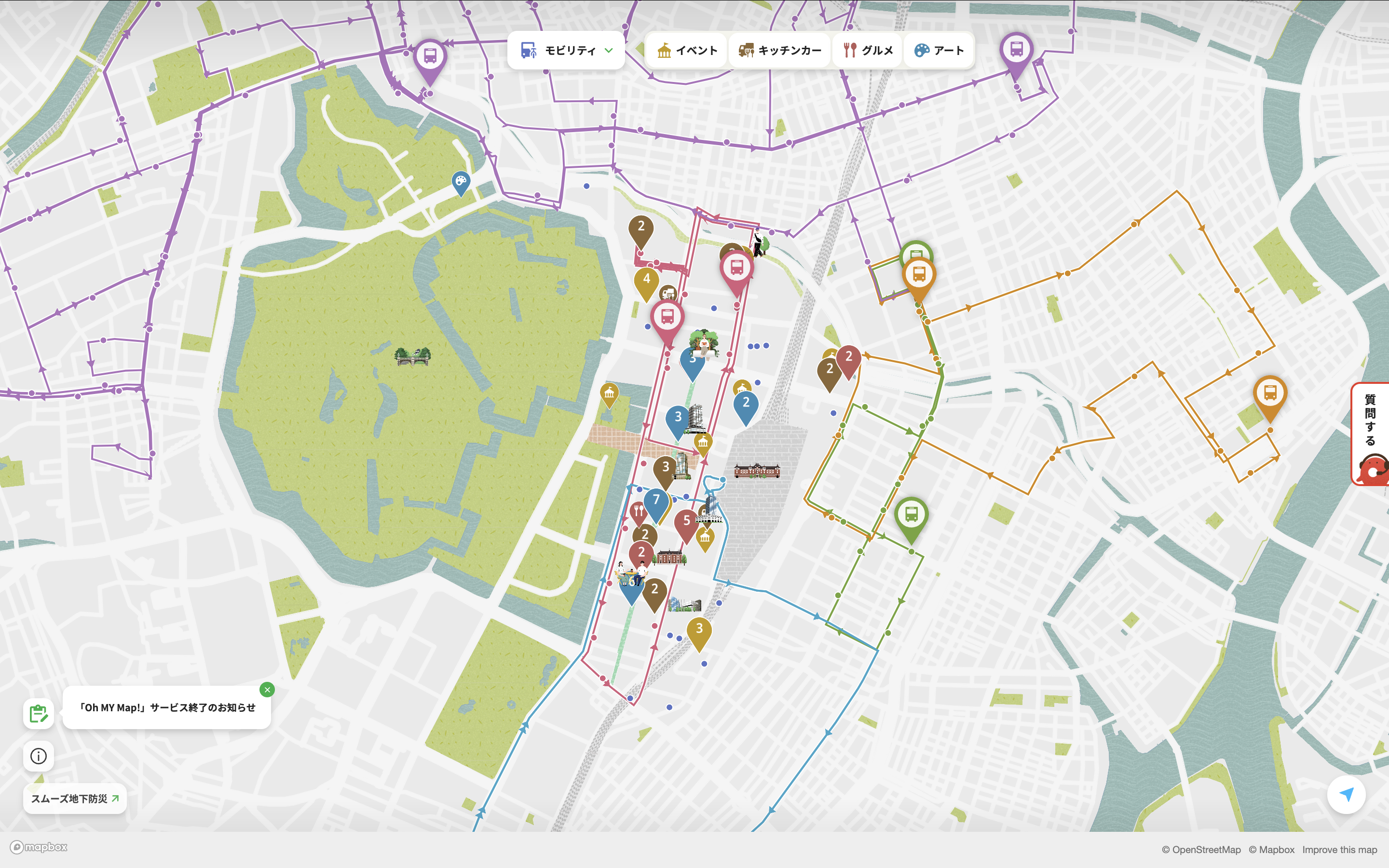Viewport: 1389px width, 868px height.
Task: Select the lone yellow event pin near moat
Action: (609, 395)
